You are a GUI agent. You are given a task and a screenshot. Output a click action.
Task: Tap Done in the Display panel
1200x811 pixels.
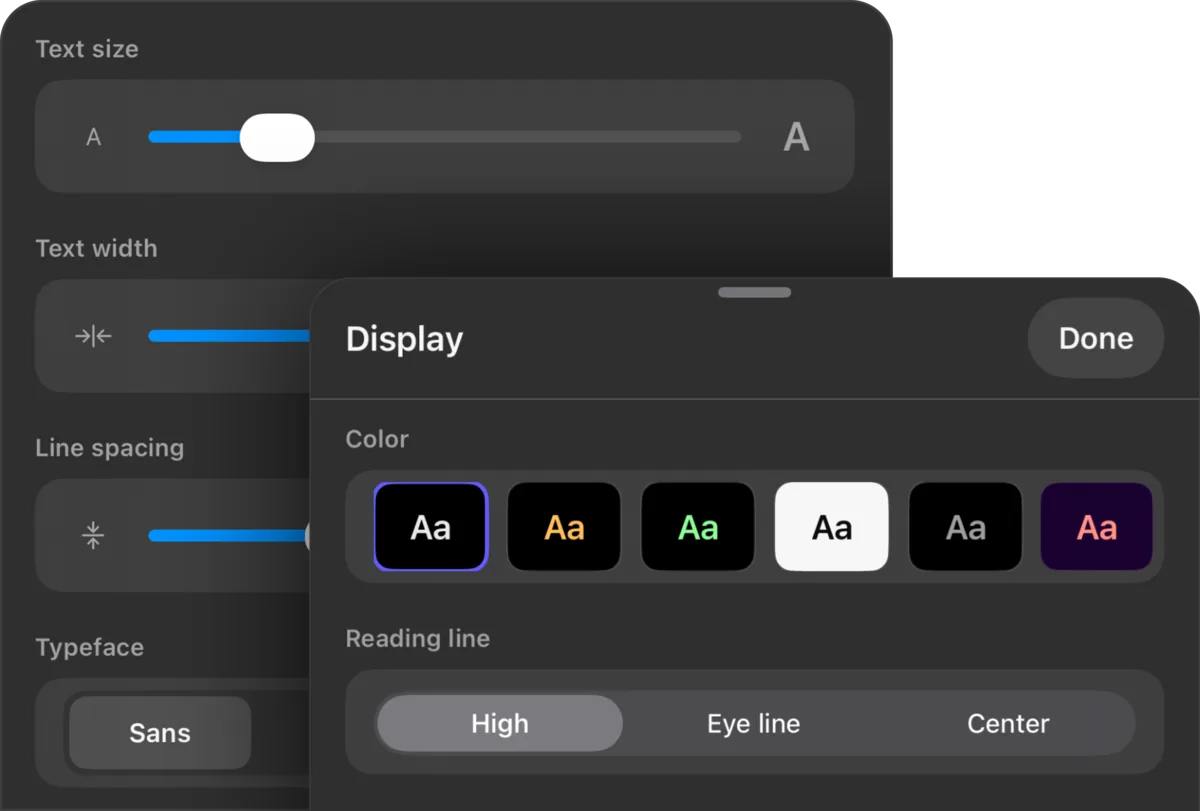[x=1096, y=338]
